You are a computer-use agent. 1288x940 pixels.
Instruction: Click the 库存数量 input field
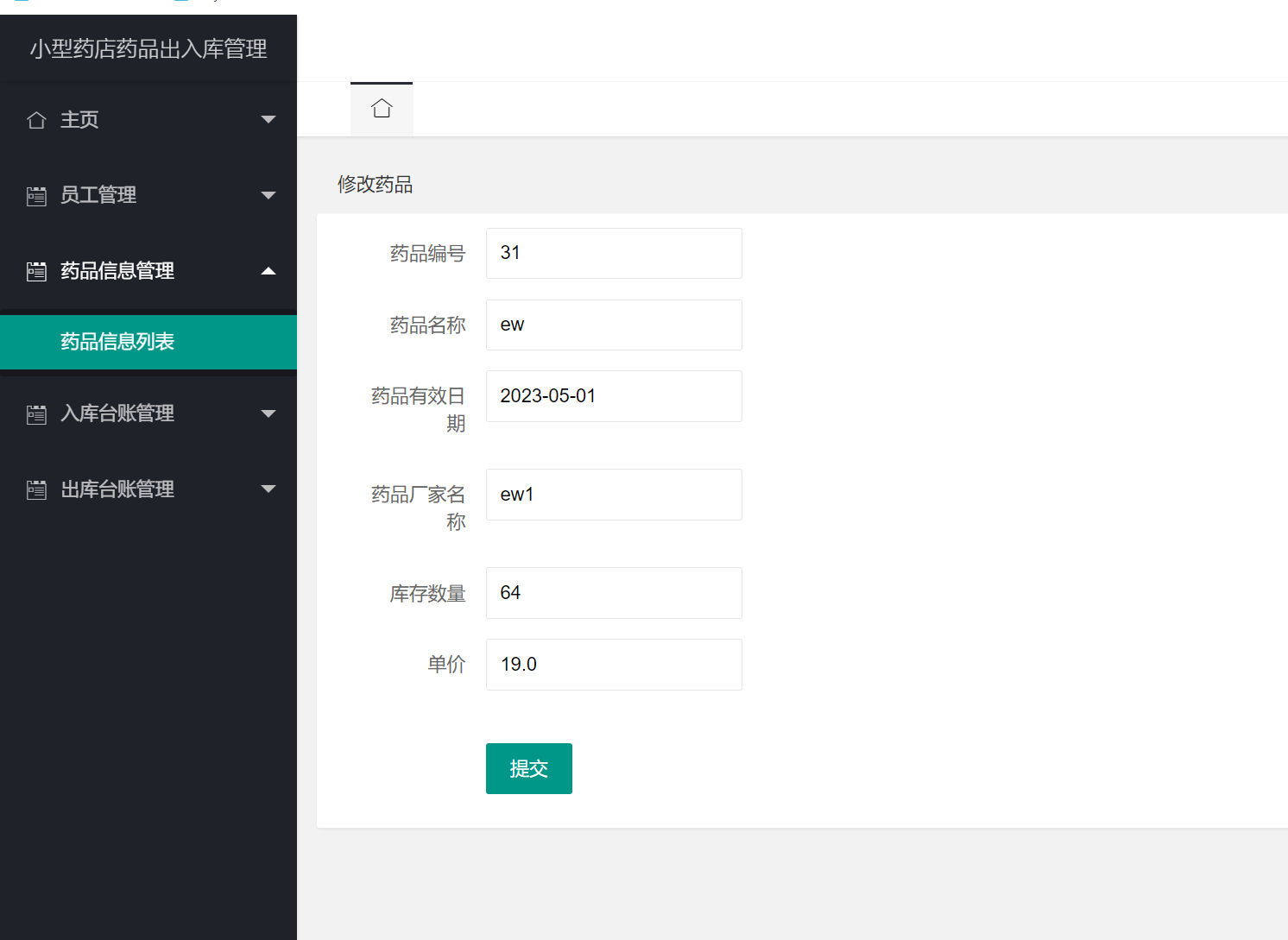click(614, 593)
